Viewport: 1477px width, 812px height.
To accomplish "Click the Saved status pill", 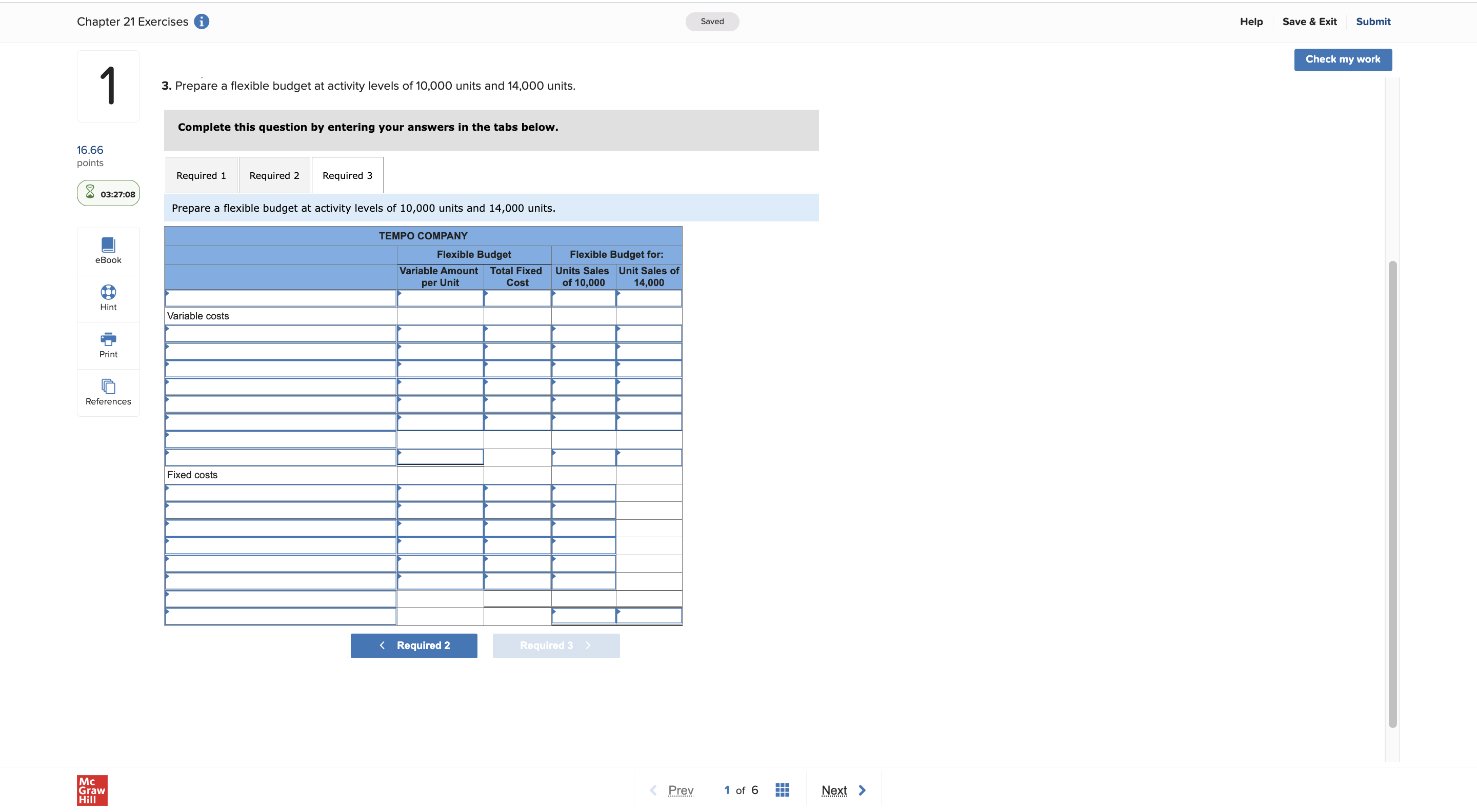I will pyautogui.click(x=712, y=21).
